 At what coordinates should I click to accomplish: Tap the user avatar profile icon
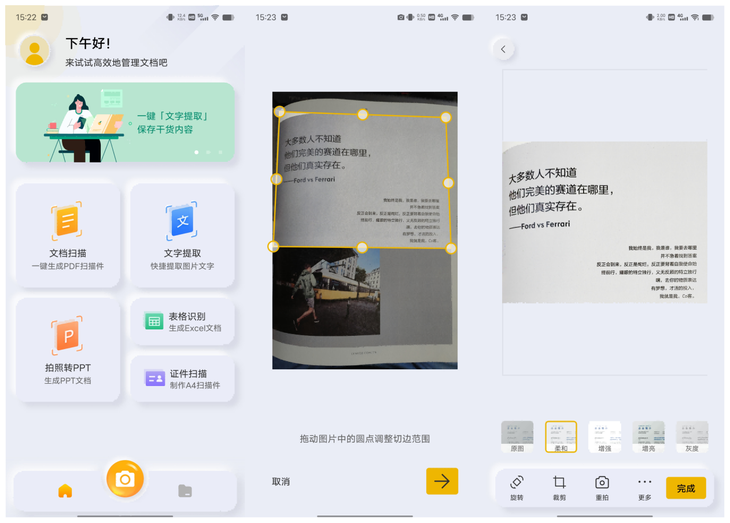34,50
